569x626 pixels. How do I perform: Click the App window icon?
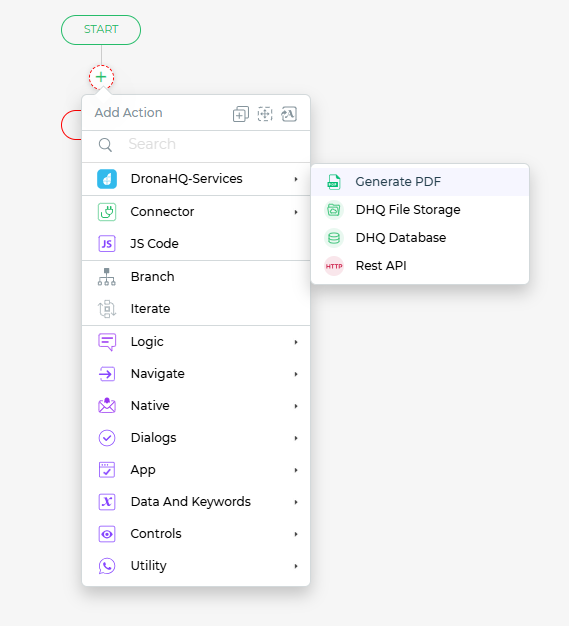click(107, 470)
